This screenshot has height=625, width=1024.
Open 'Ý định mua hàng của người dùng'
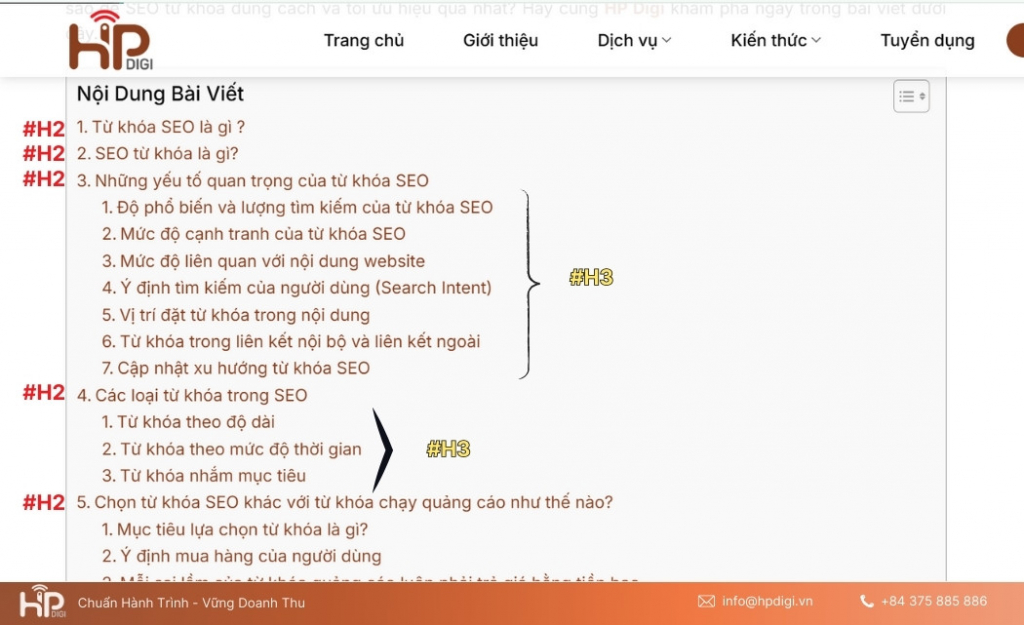click(241, 556)
